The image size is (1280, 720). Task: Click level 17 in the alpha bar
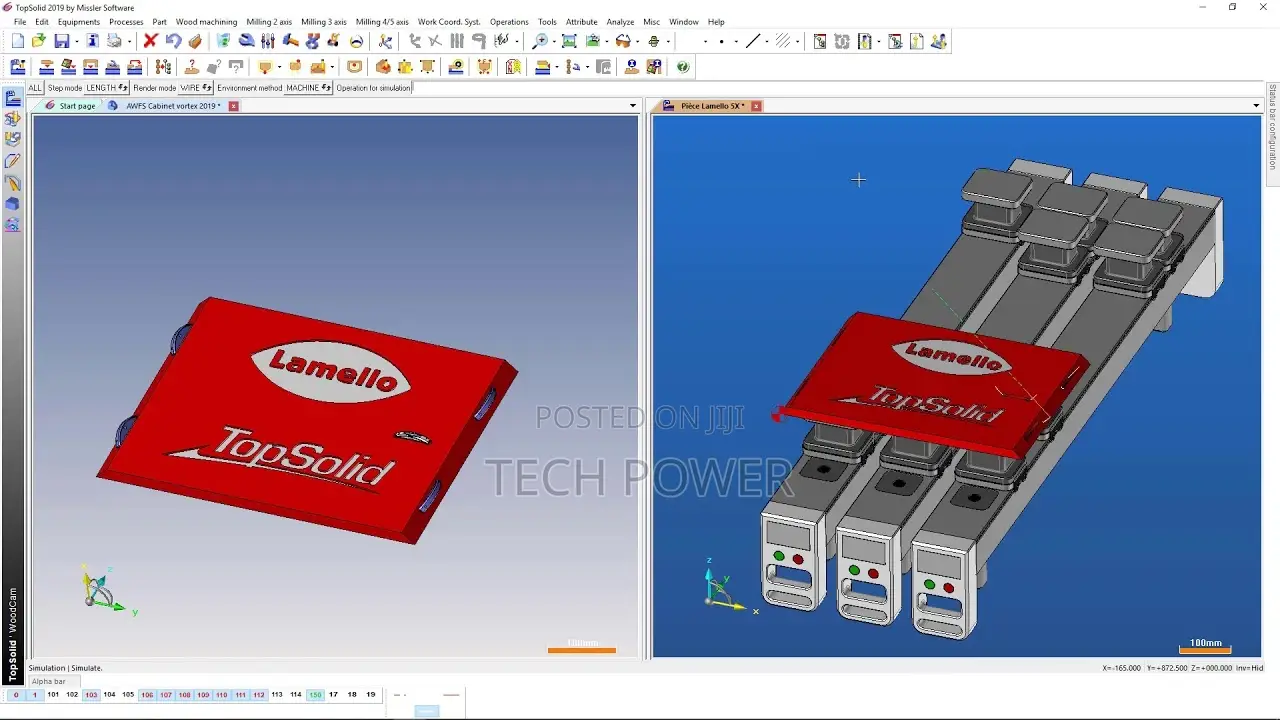(333, 695)
